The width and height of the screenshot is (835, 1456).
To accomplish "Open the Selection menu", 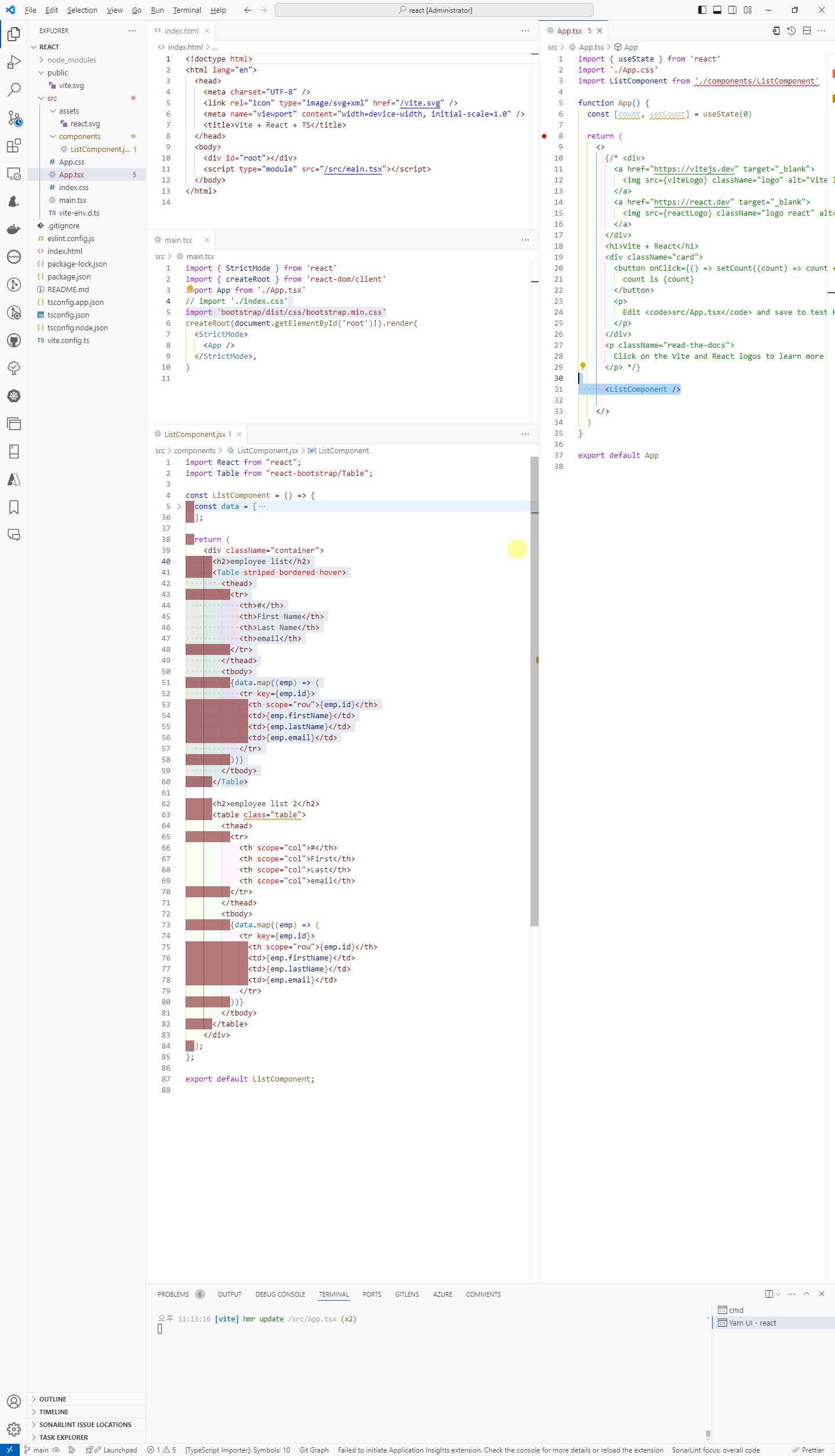I will click(x=82, y=10).
